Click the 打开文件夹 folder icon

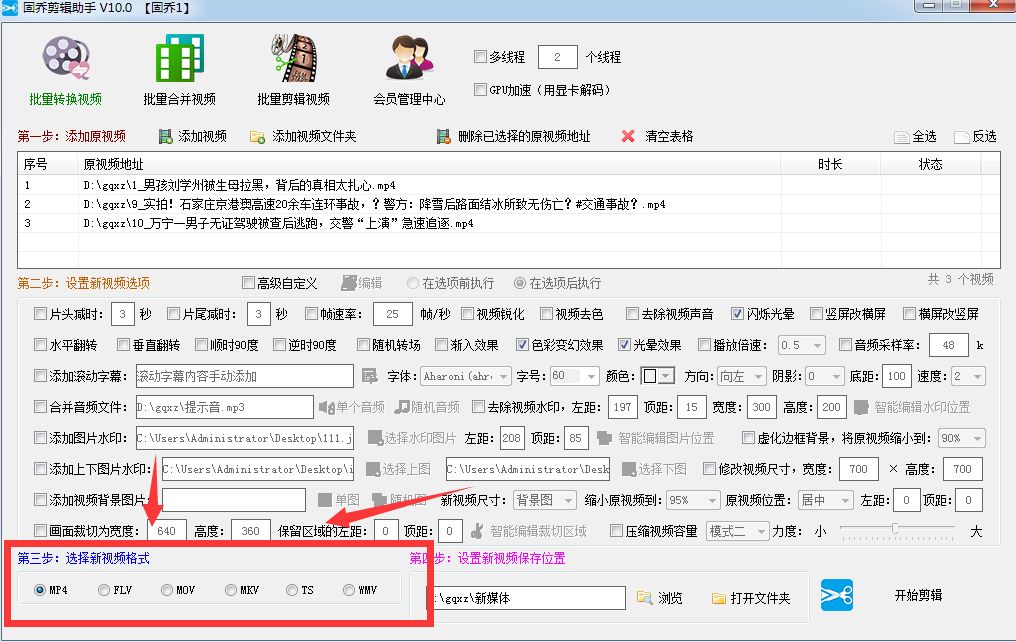point(719,598)
